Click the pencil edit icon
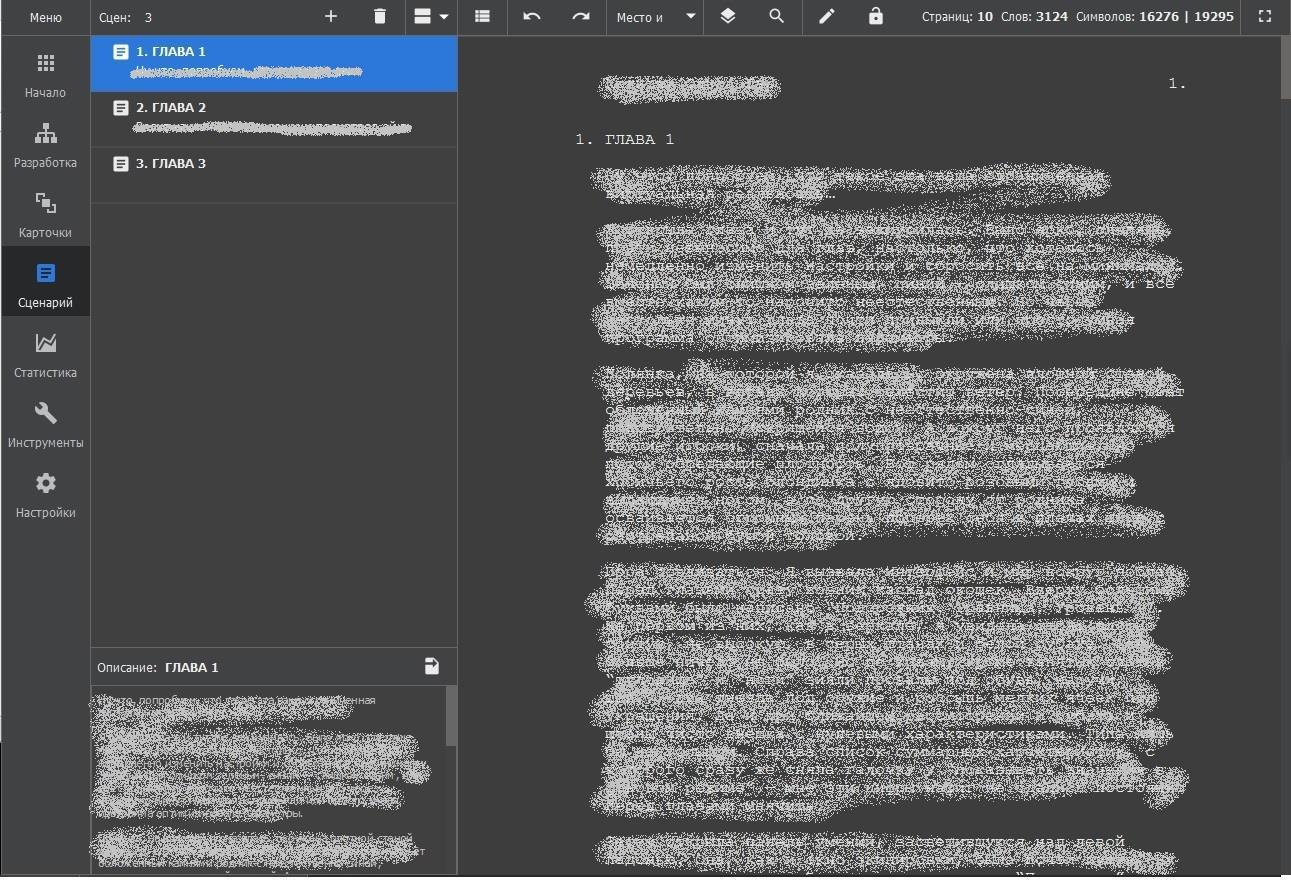 (827, 17)
